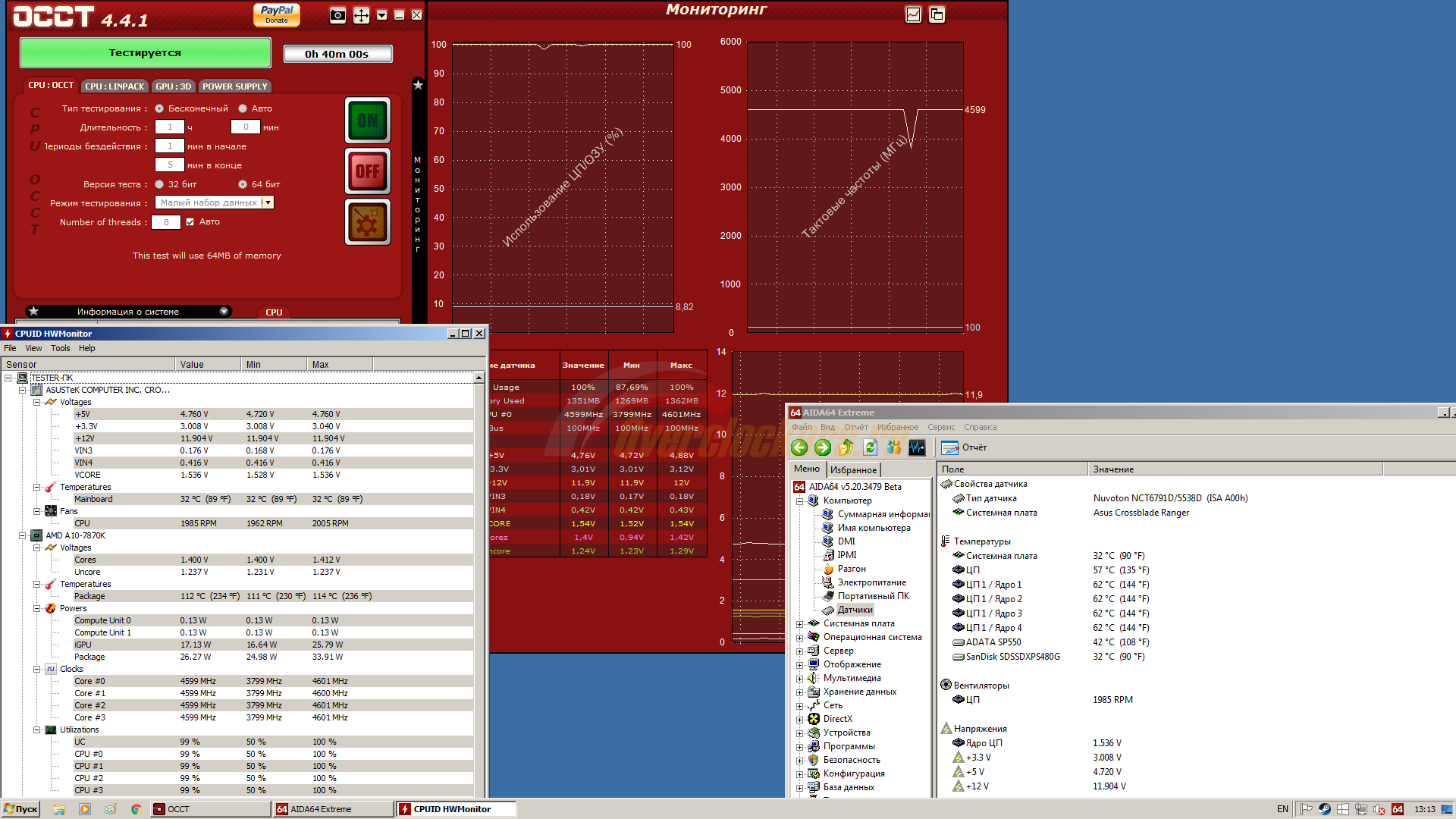Expand the Системная плата tree node

point(799,624)
